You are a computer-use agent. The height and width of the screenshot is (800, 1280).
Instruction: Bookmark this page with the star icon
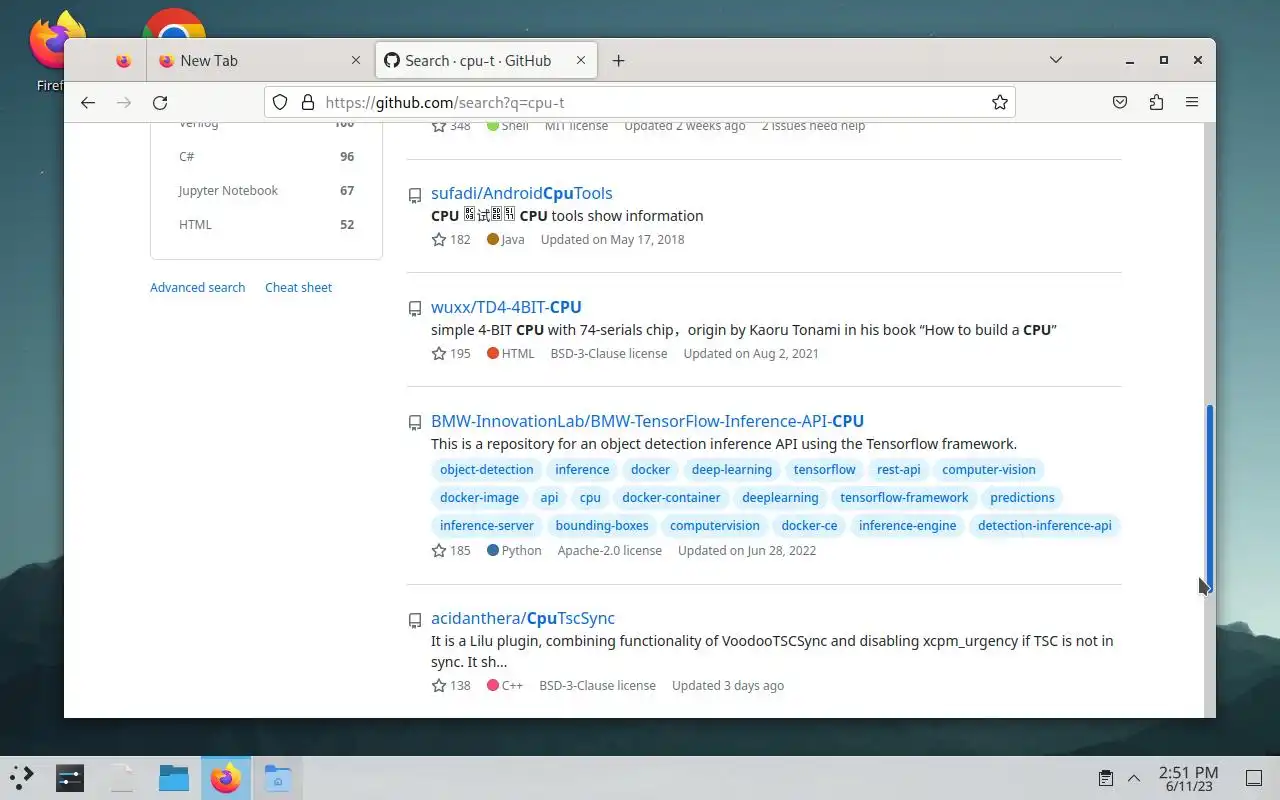coord(999,102)
